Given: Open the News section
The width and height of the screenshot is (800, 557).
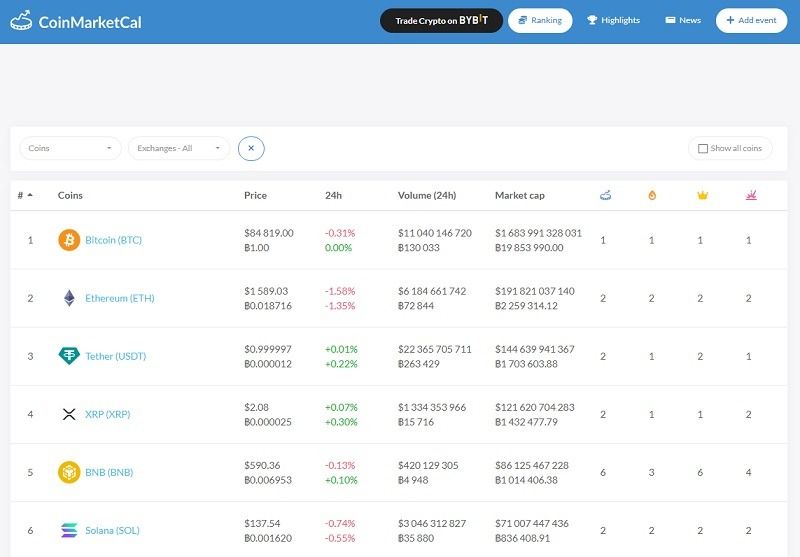Looking at the screenshot, I should click(x=683, y=20).
